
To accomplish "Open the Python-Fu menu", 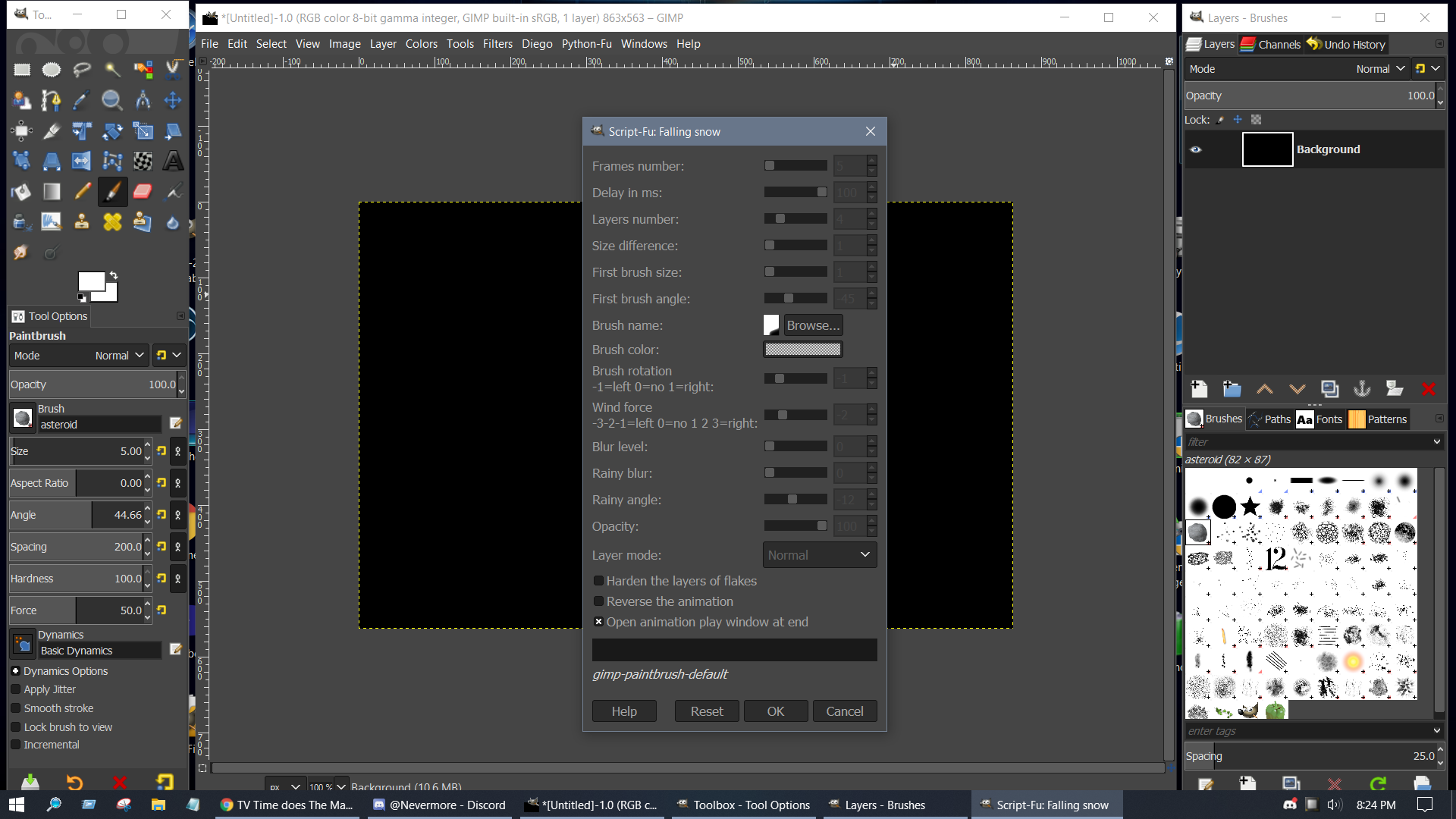I will [586, 44].
